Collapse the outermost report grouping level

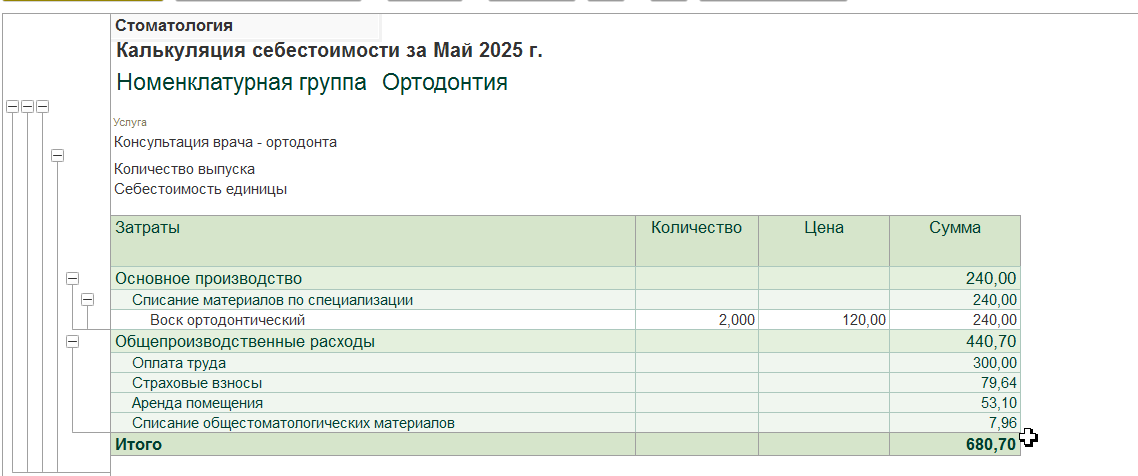12,107
